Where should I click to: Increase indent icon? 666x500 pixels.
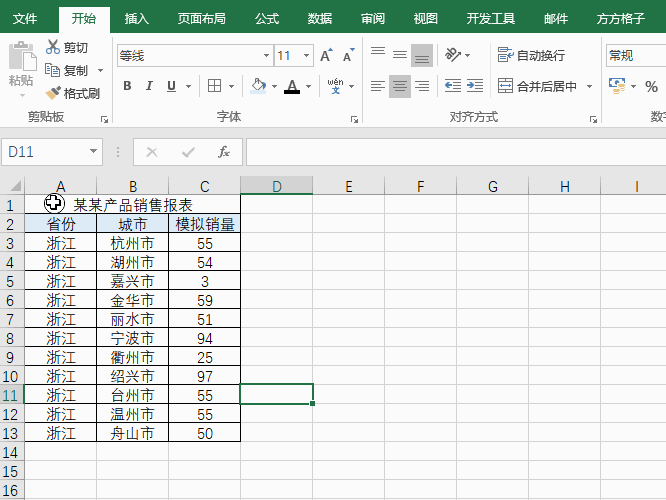(x=475, y=86)
